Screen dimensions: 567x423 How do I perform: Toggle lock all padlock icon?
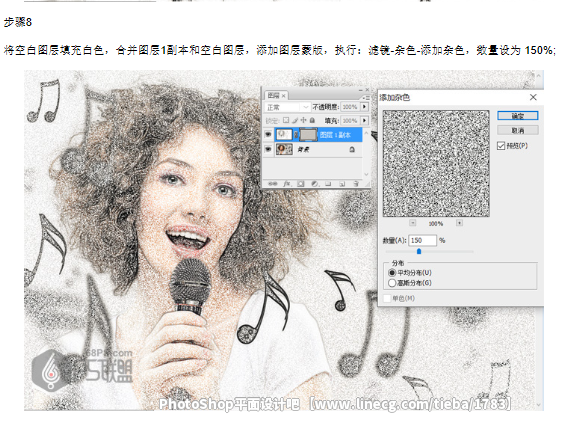point(312,120)
